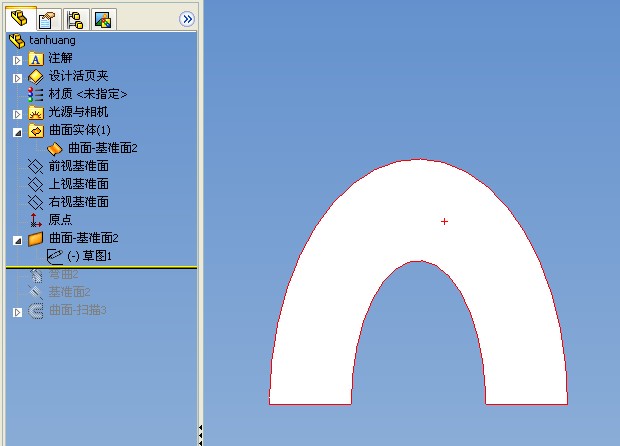Select the 右视基准面 right plane
This screenshot has height=446, width=620.
pos(78,202)
